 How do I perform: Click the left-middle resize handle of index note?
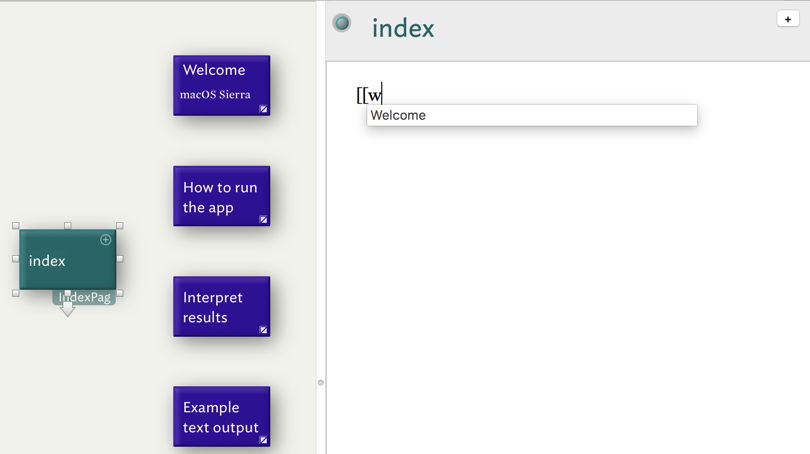[x=16, y=259]
